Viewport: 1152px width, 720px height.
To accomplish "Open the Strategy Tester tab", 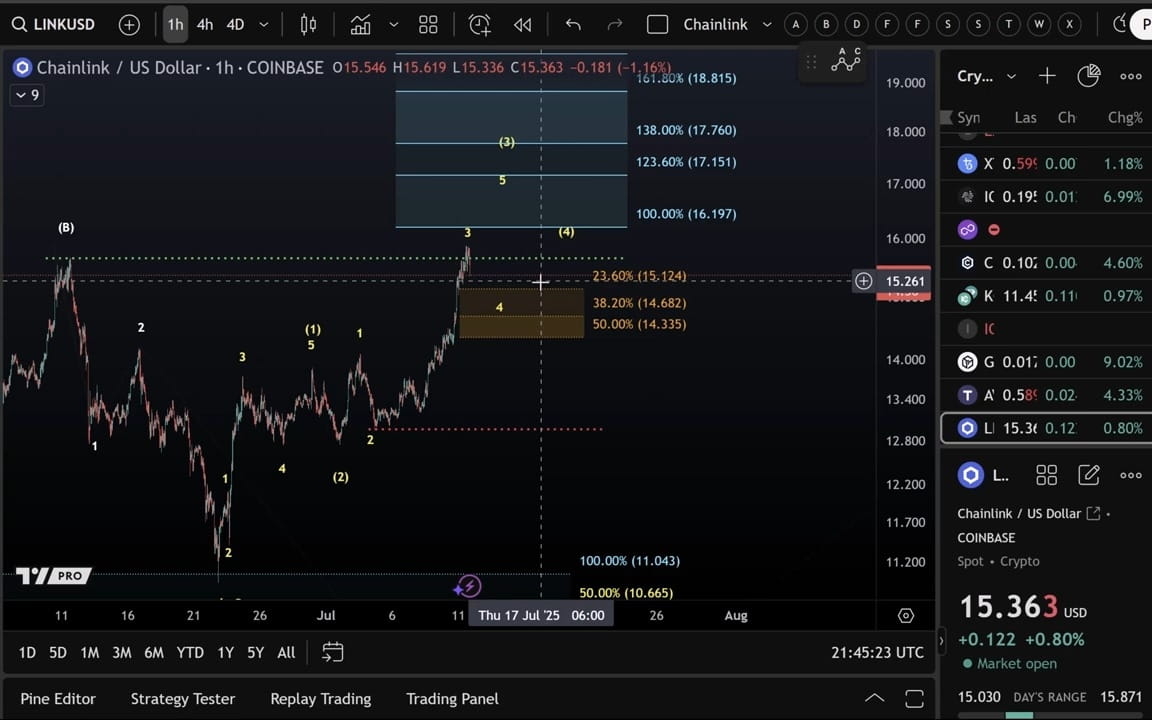I will coord(183,699).
